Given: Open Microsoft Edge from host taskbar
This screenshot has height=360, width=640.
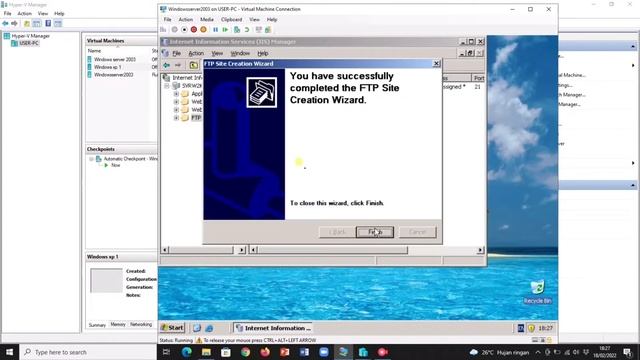Looking at the screenshot, I should tap(187, 352).
